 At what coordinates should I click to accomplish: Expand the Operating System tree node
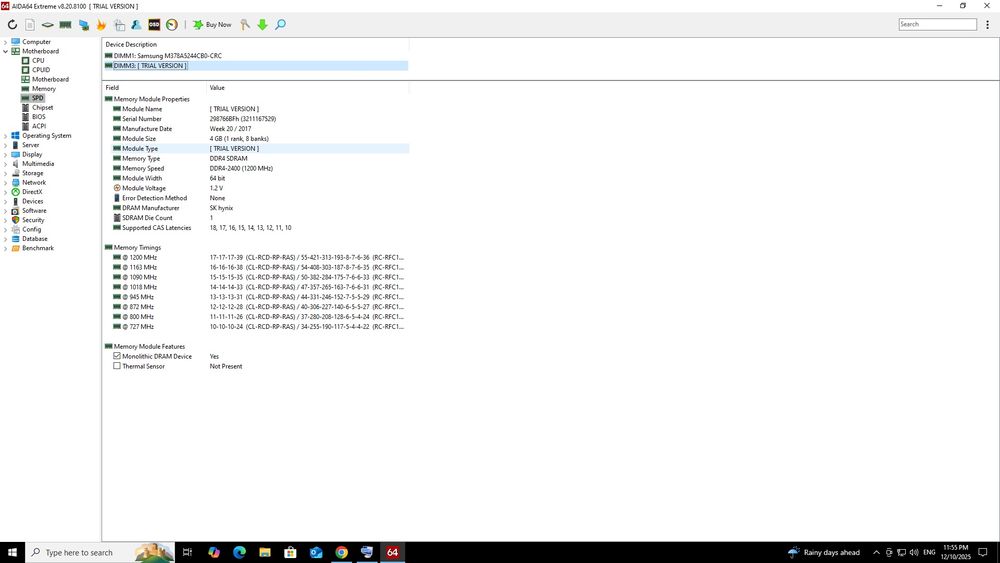5,136
